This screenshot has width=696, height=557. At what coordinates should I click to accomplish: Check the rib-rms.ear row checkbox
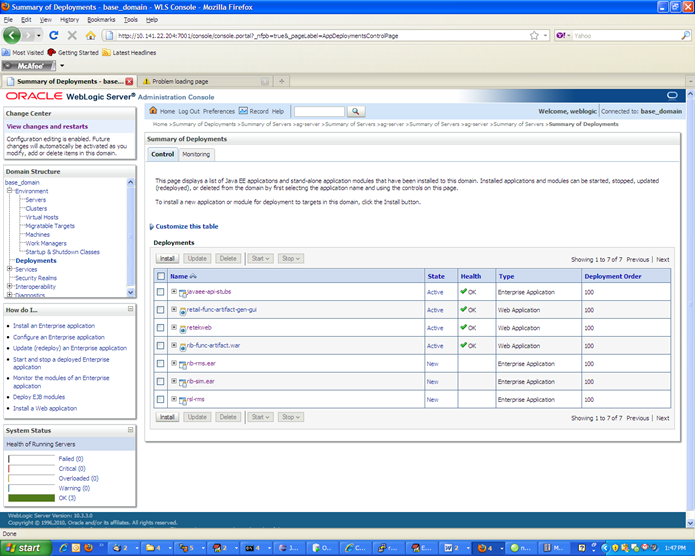click(x=161, y=363)
